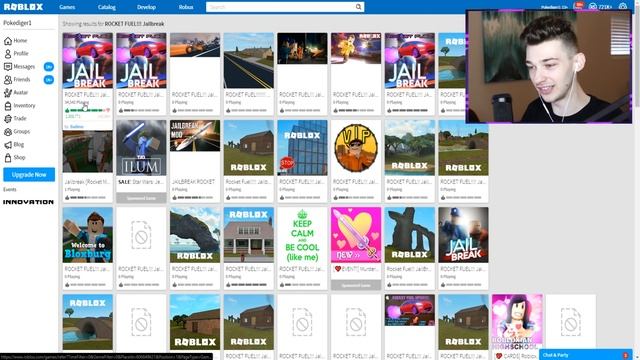640x360 pixels.
Task: Open the empty road game thumbnail
Action: pyautogui.click(x=249, y=61)
